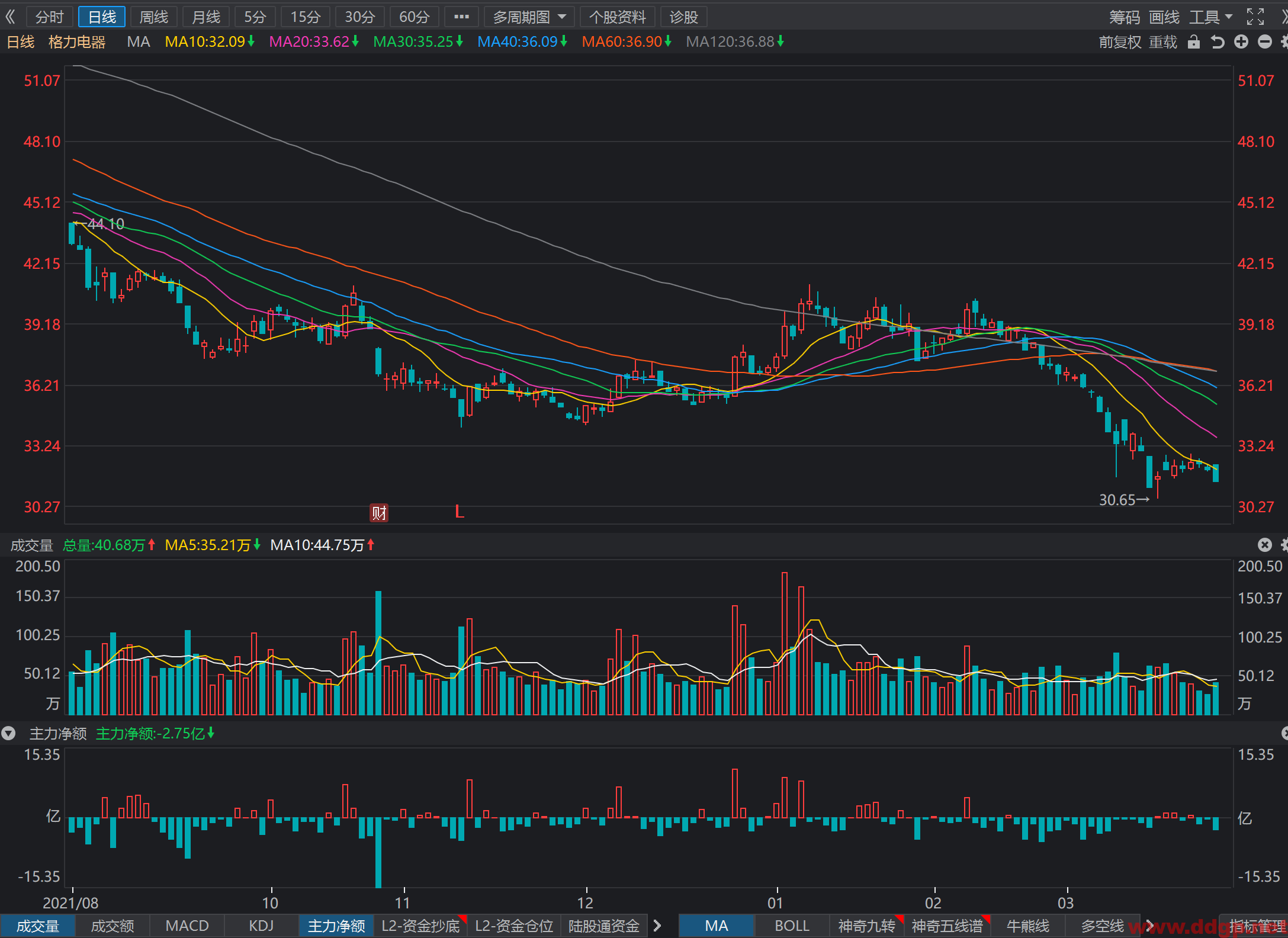The height and width of the screenshot is (938, 1288).
Task: Open the 工具 dropdown menu
Action: click(x=1210, y=17)
